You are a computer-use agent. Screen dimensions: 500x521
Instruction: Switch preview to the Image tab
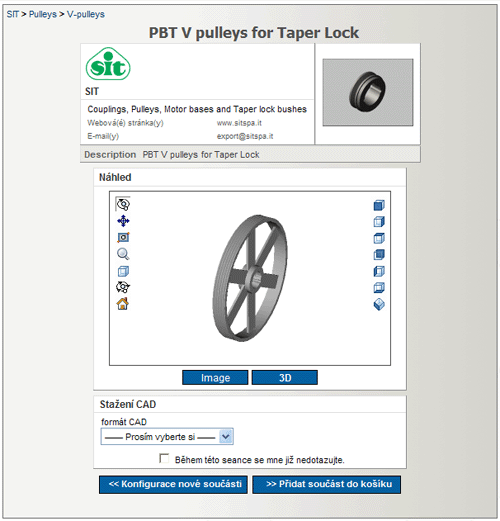(215, 378)
